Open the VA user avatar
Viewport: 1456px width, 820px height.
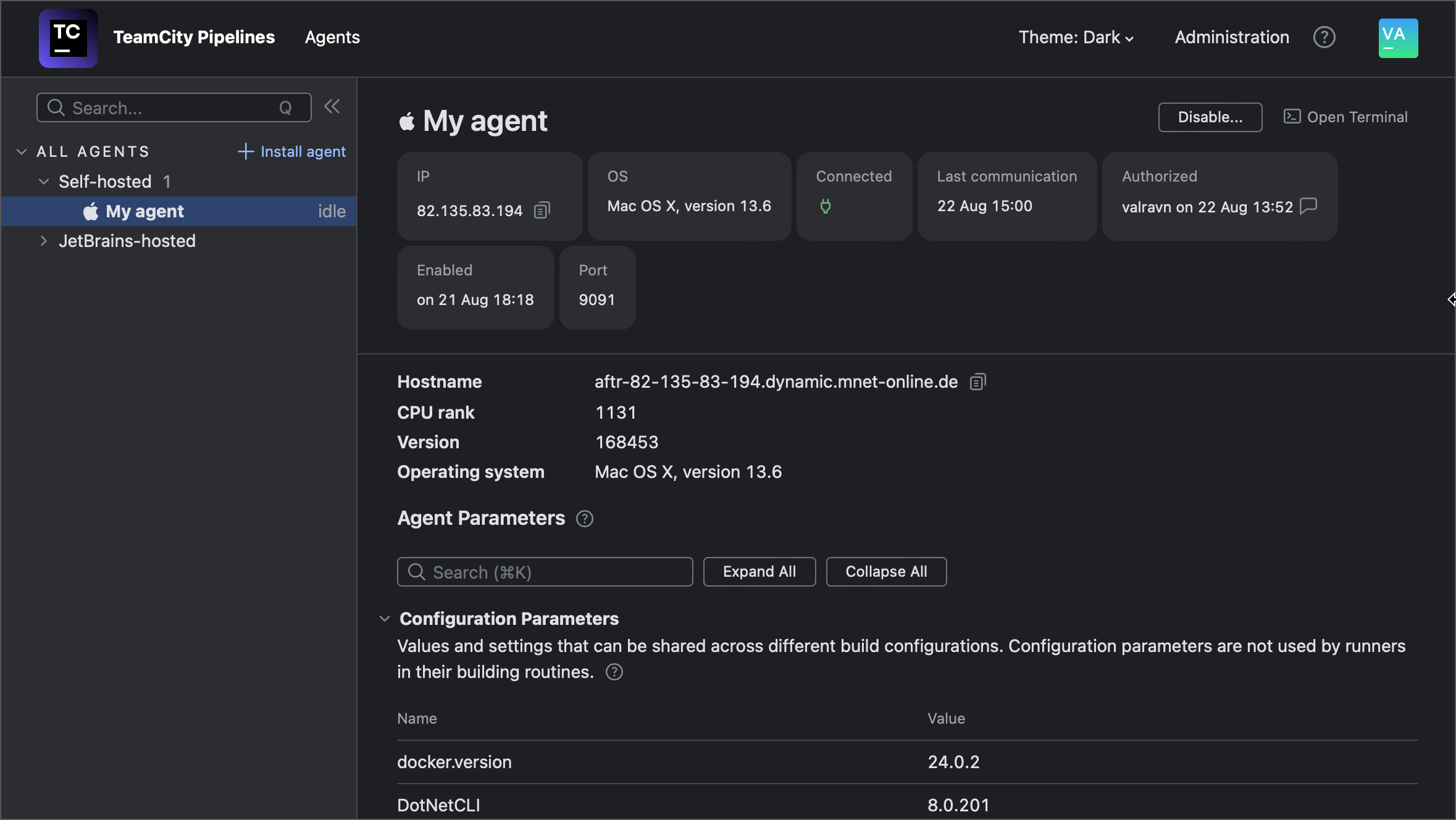point(1398,38)
